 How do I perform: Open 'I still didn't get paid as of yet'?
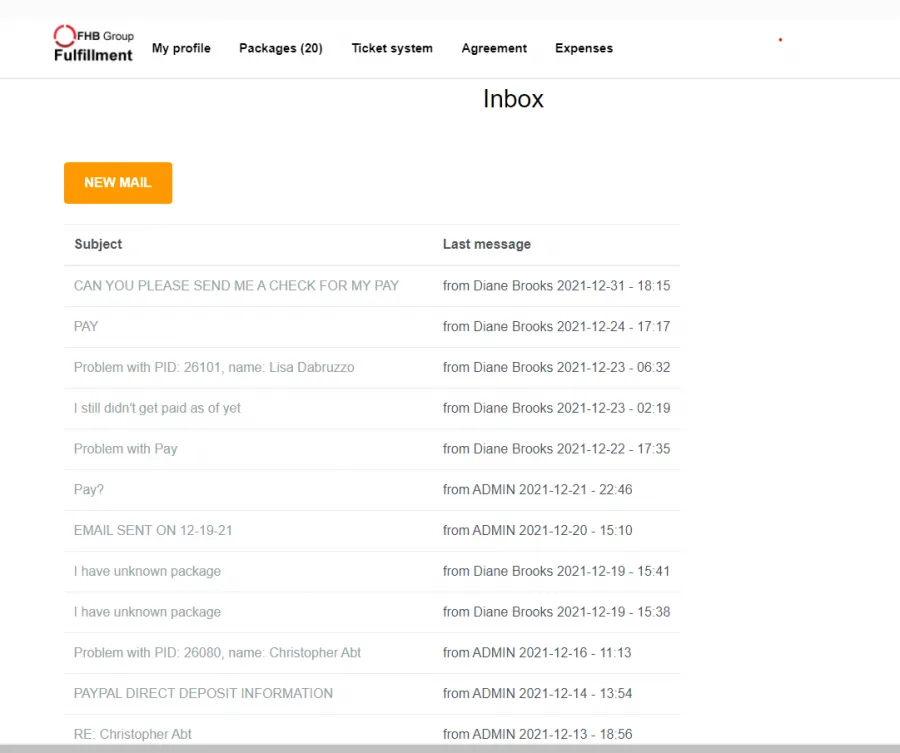pos(157,408)
